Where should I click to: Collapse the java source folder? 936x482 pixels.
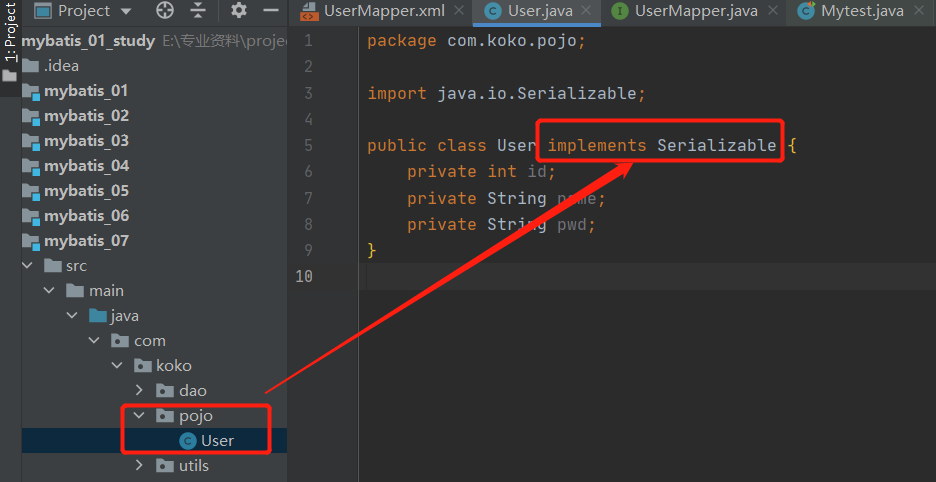click(x=72, y=315)
